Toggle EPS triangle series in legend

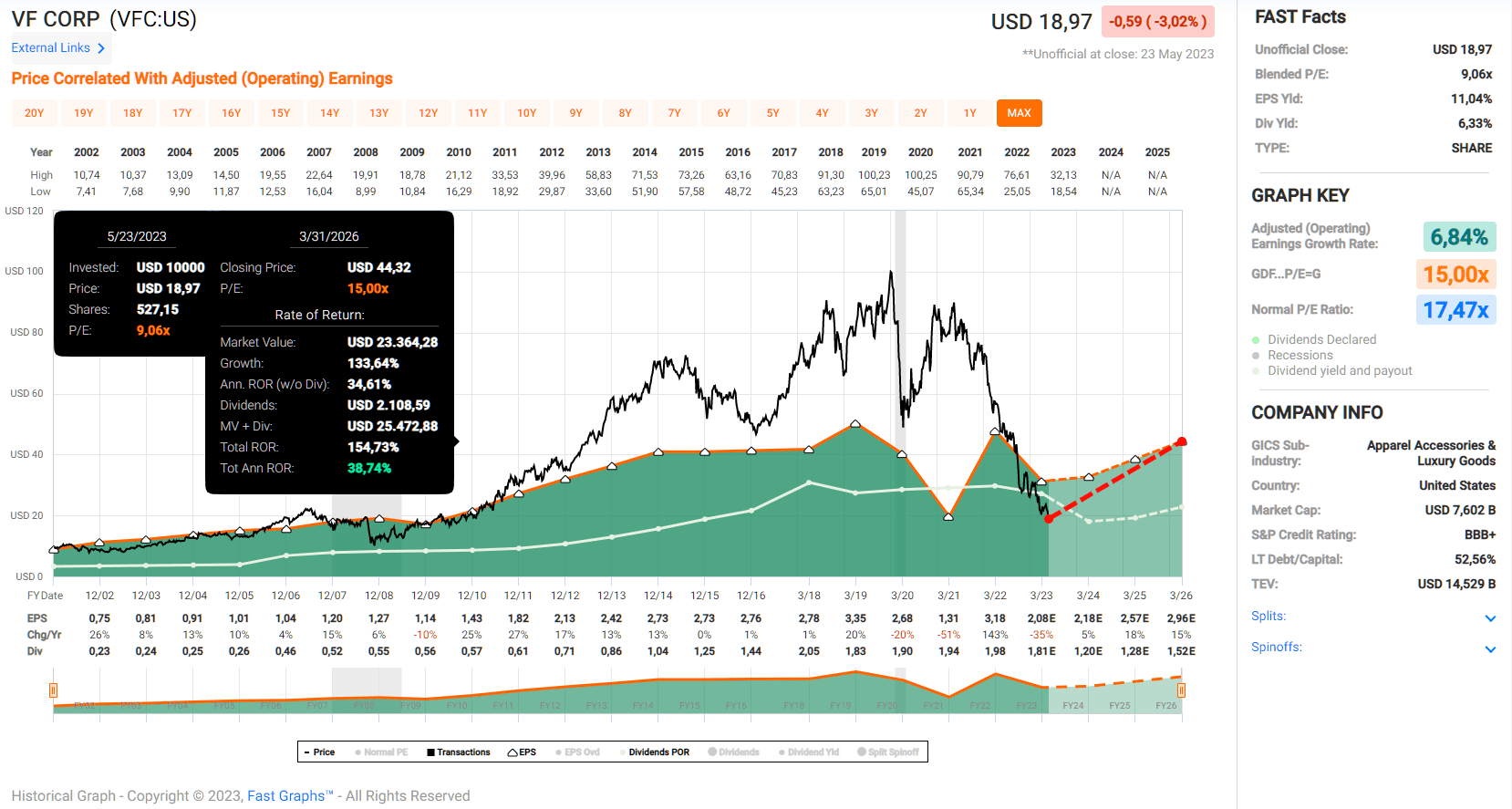[x=522, y=752]
